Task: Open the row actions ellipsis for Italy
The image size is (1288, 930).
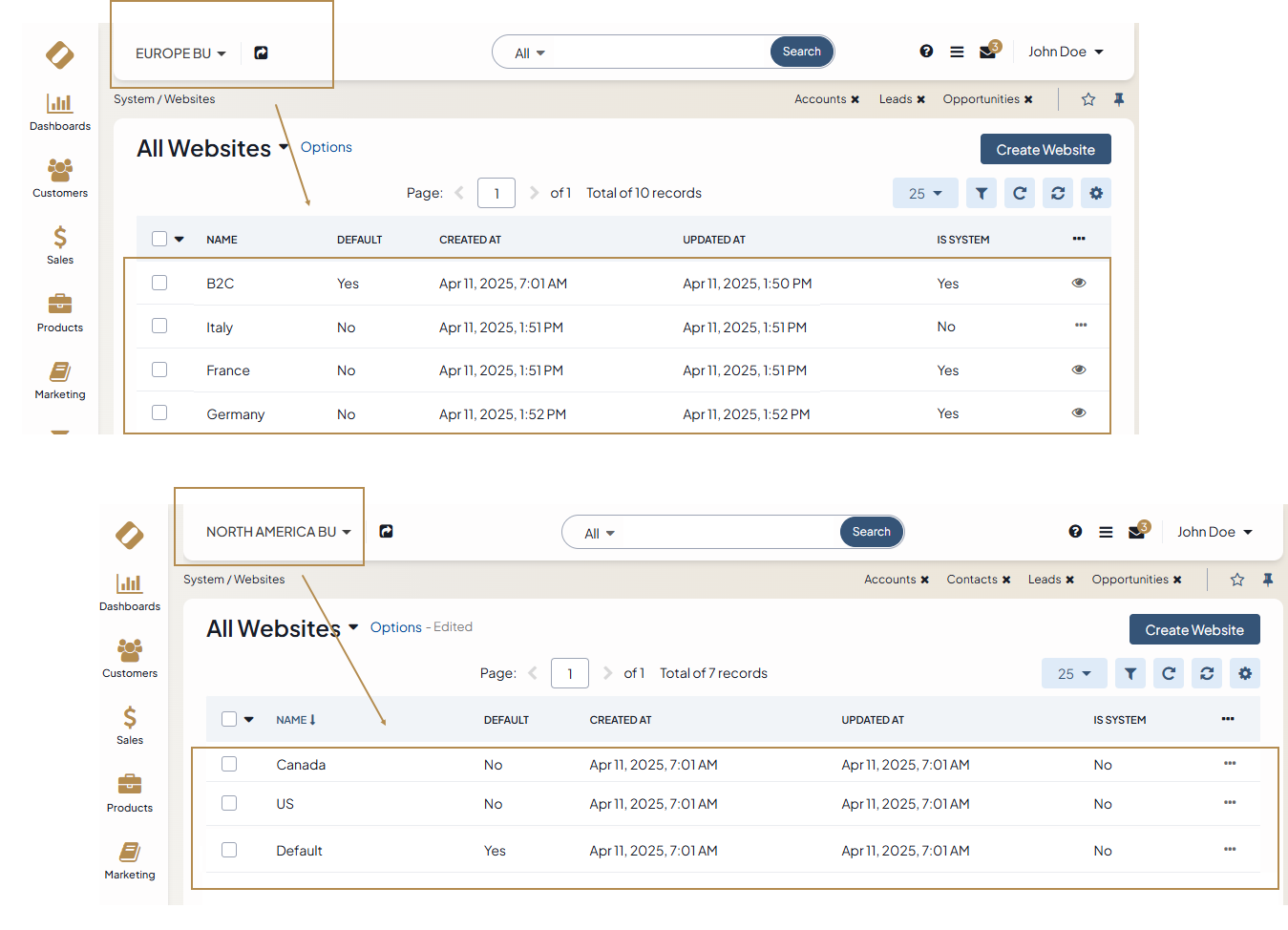Action: click(x=1080, y=326)
